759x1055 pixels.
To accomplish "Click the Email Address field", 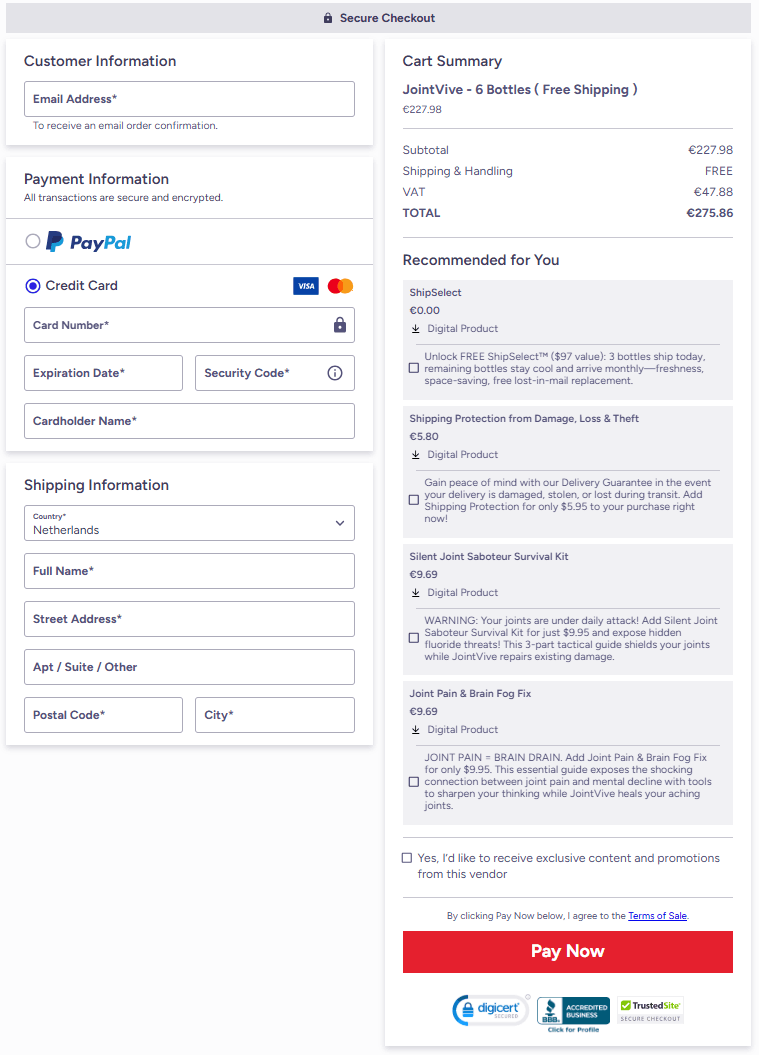I will pyautogui.click(x=189, y=99).
